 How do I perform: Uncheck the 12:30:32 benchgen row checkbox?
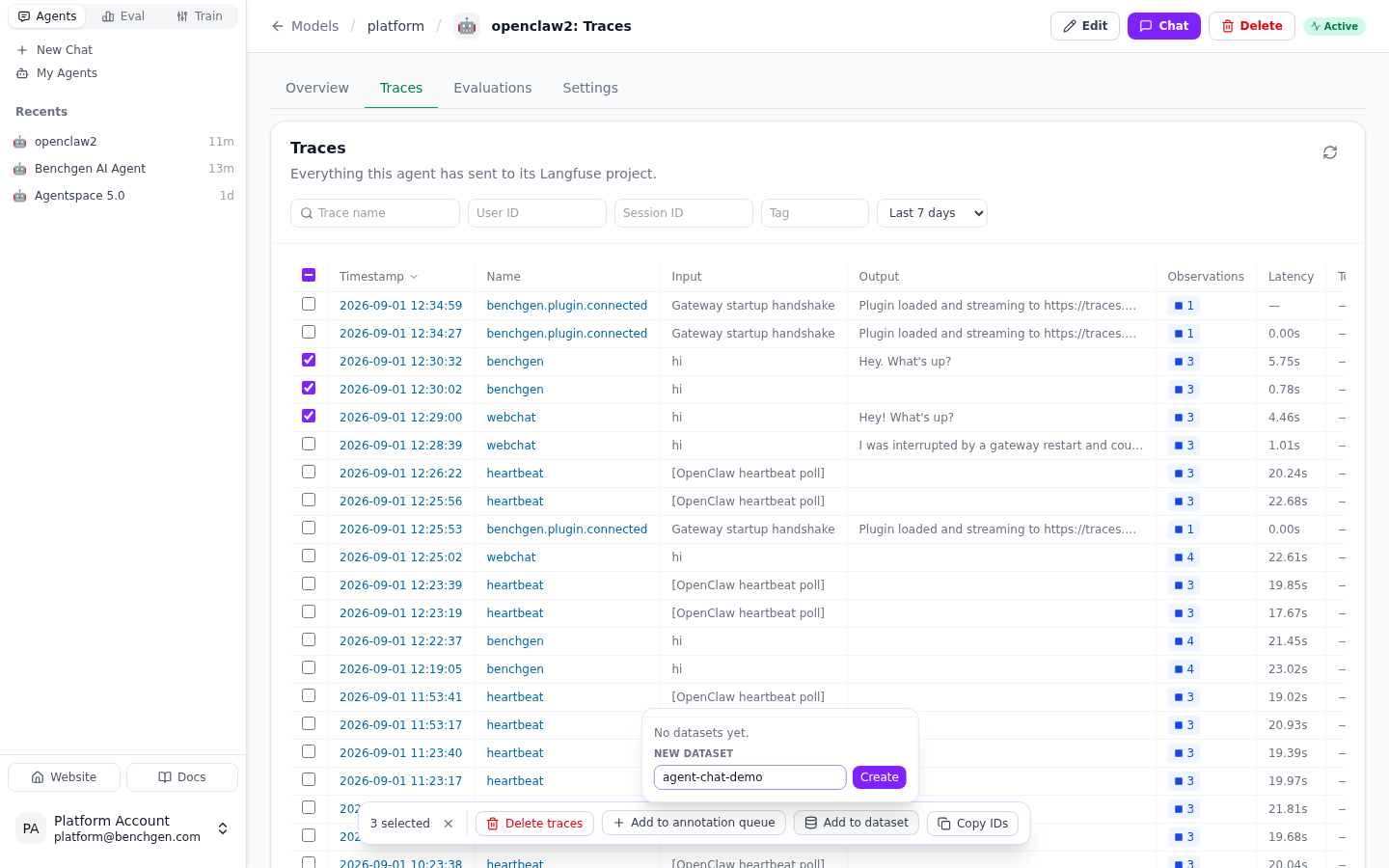(x=309, y=360)
